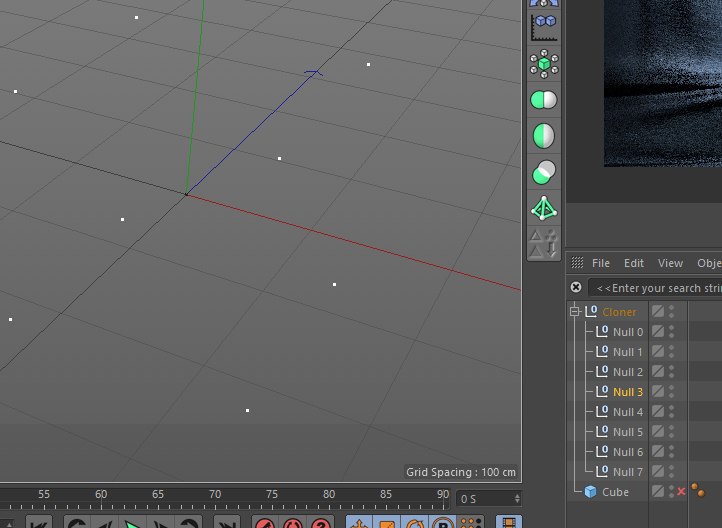Click the Cloner null object icon
722x528 pixels.
[x=591, y=312]
